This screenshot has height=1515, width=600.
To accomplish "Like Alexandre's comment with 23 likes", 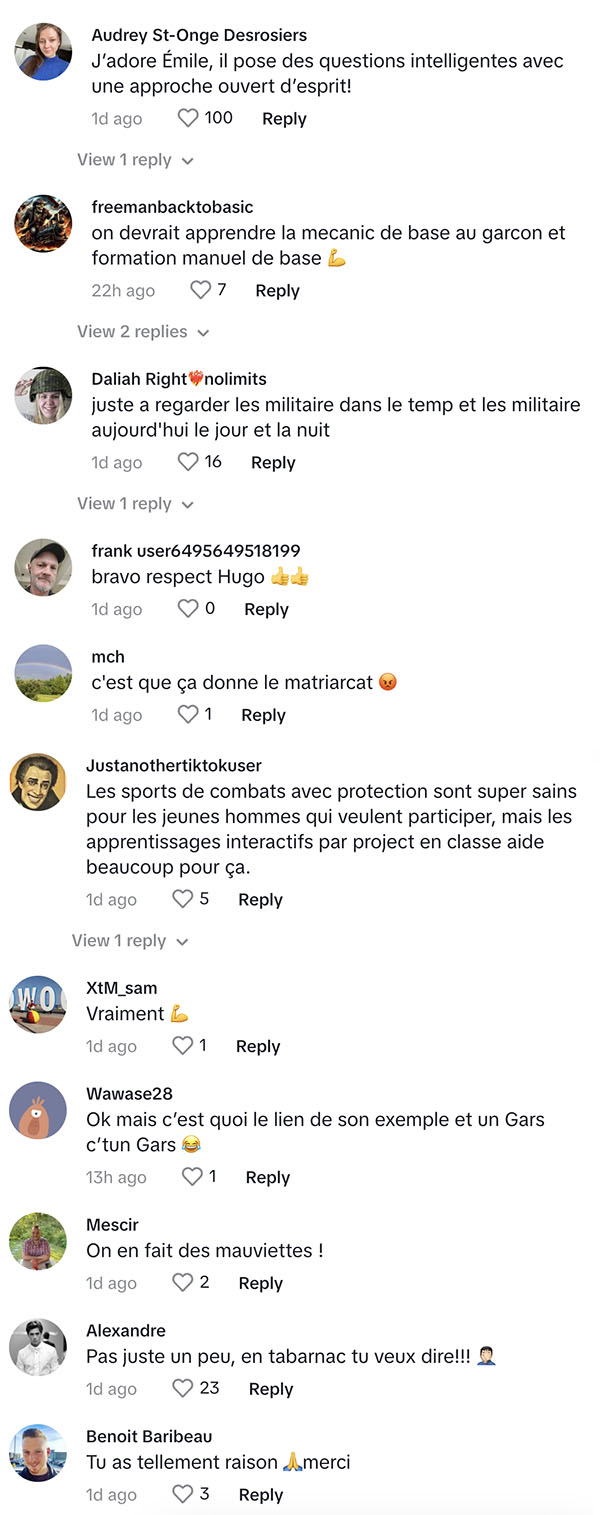I will tap(183, 1388).
